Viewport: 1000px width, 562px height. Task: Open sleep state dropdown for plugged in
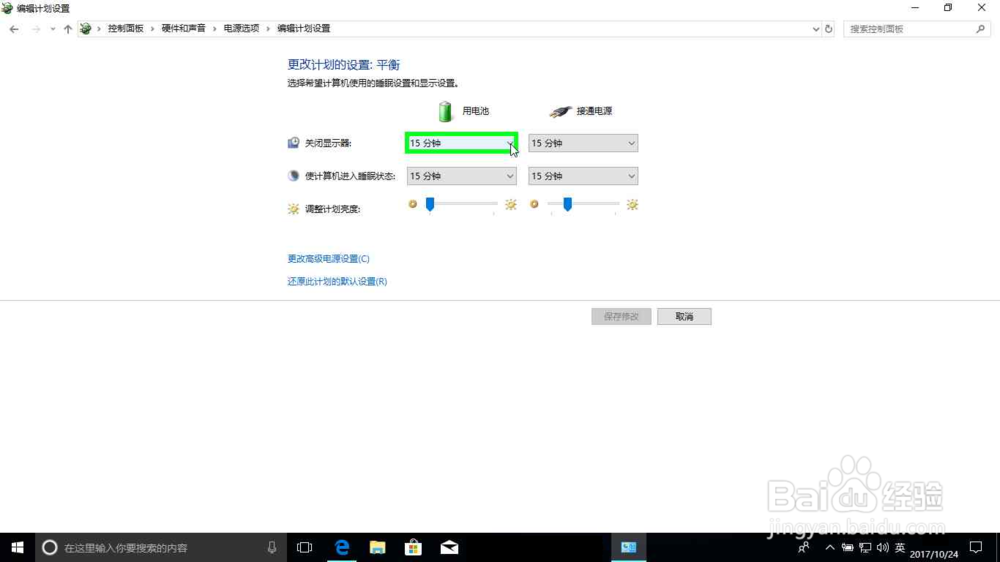583,176
